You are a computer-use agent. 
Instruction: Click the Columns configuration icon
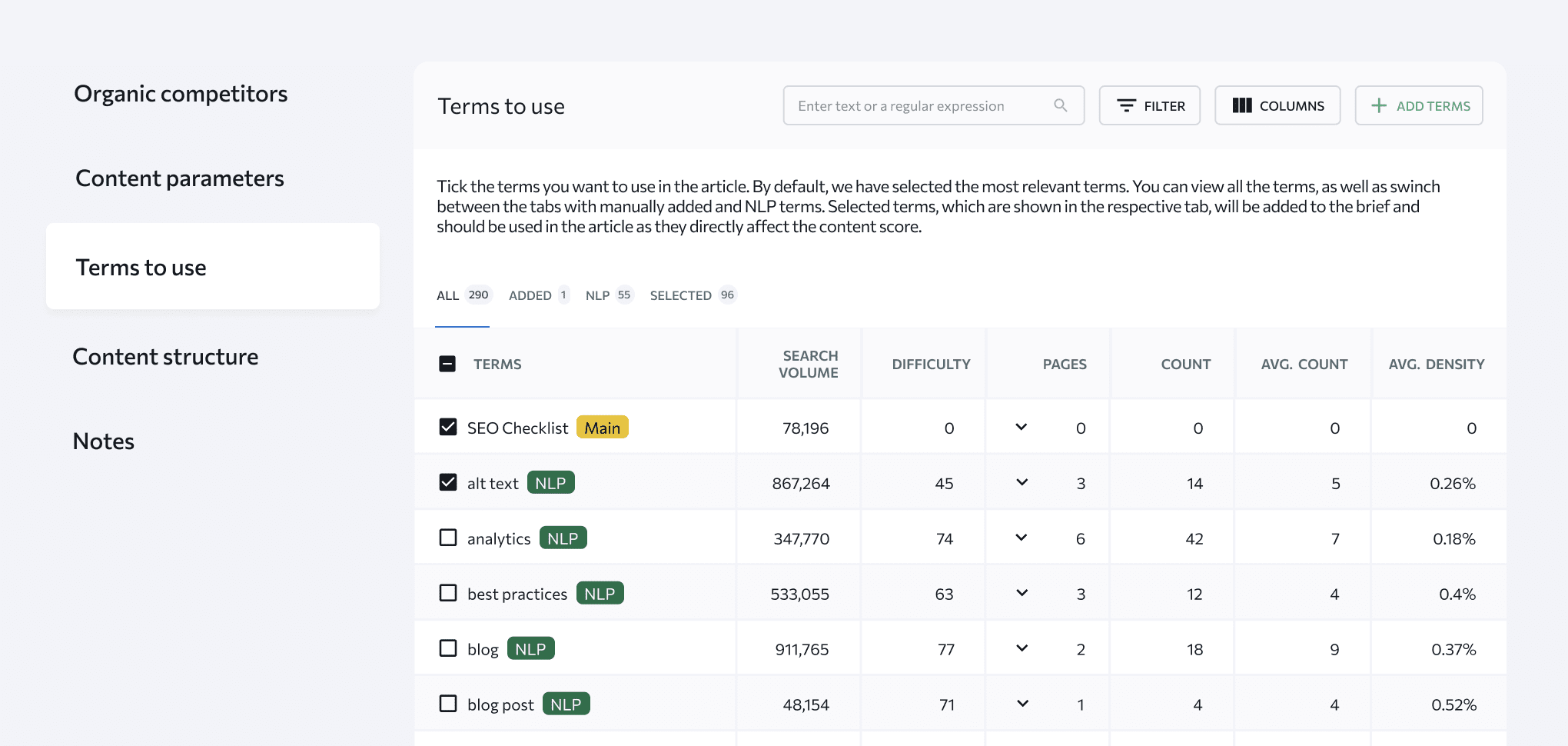click(1243, 105)
